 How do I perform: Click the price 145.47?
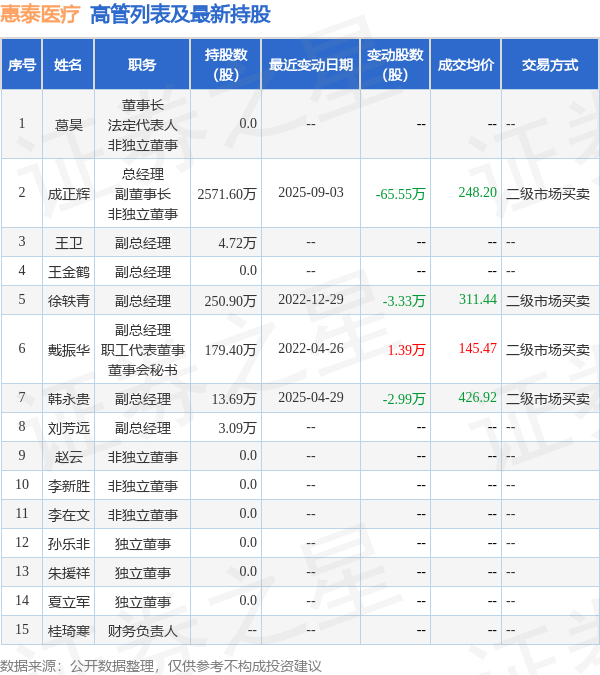pos(477,348)
